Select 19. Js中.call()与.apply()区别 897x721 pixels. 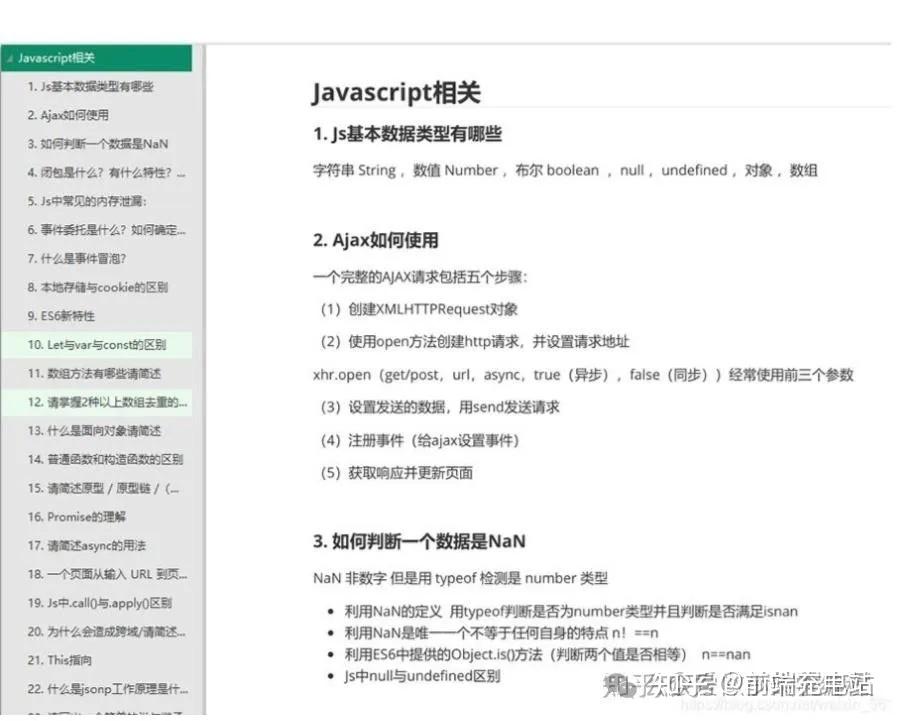click(x=95, y=602)
